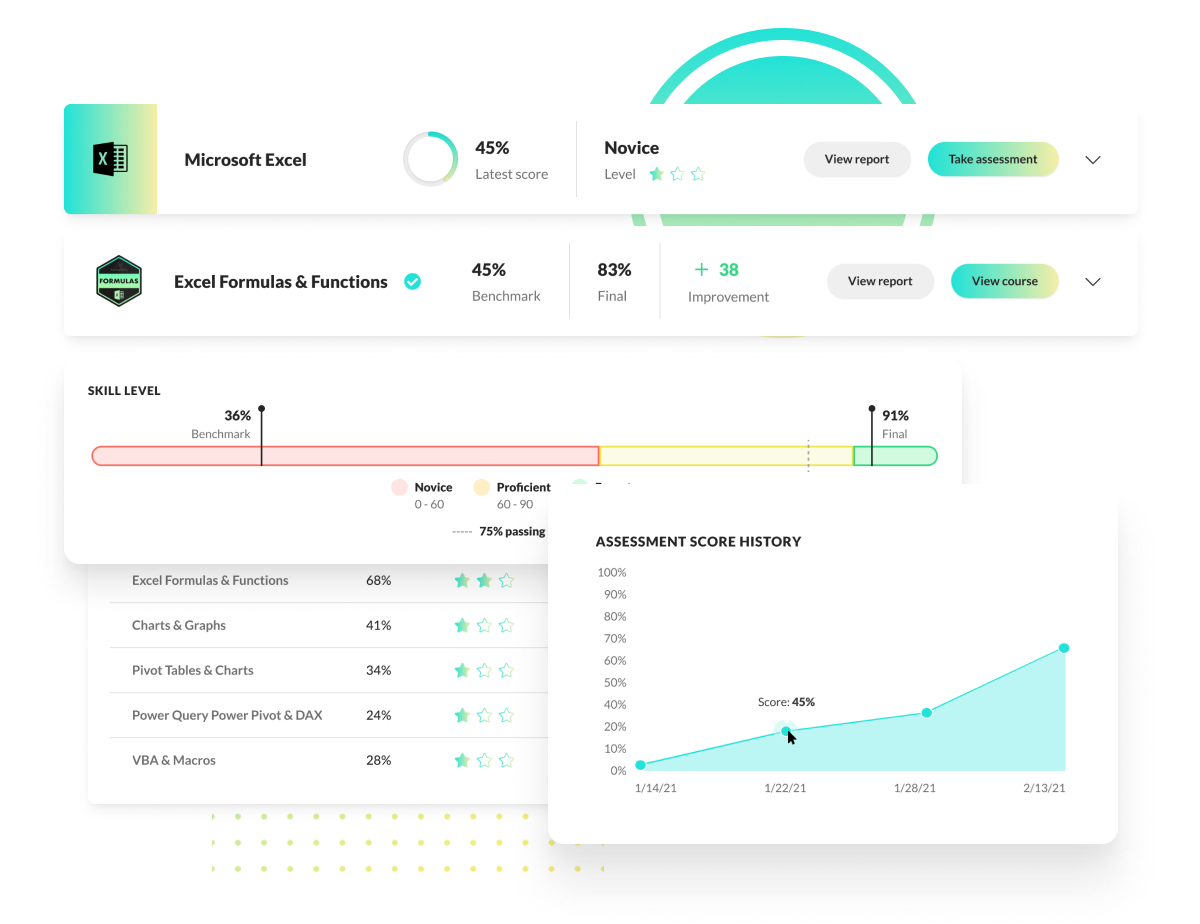Image resolution: width=1200 pixels, height=924 pixels.
Task: Click the 28% score in the table
Action: click(x=378, y=760)
